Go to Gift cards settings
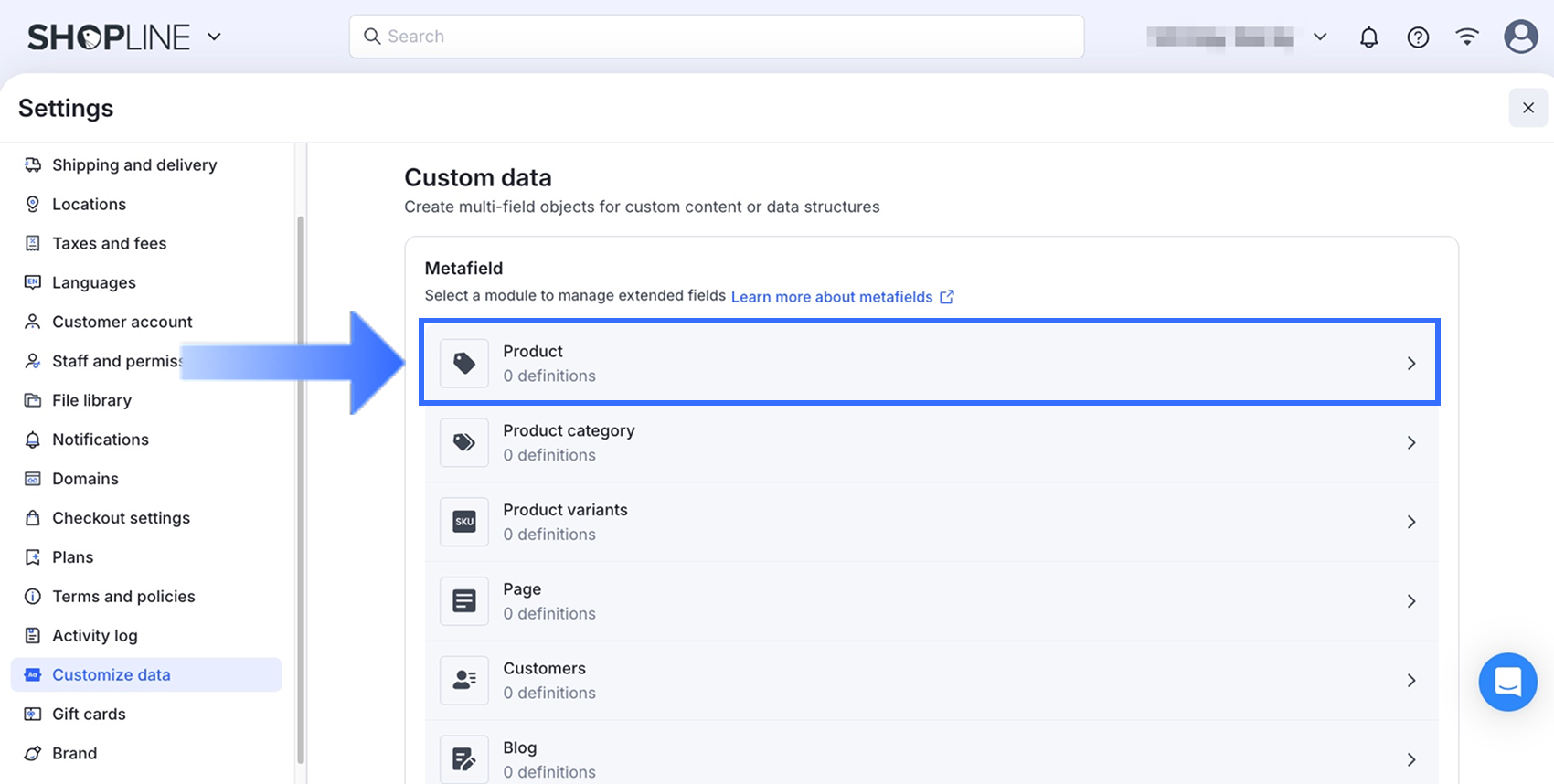Screen dimensions: 1554x784 pos(89,715)
